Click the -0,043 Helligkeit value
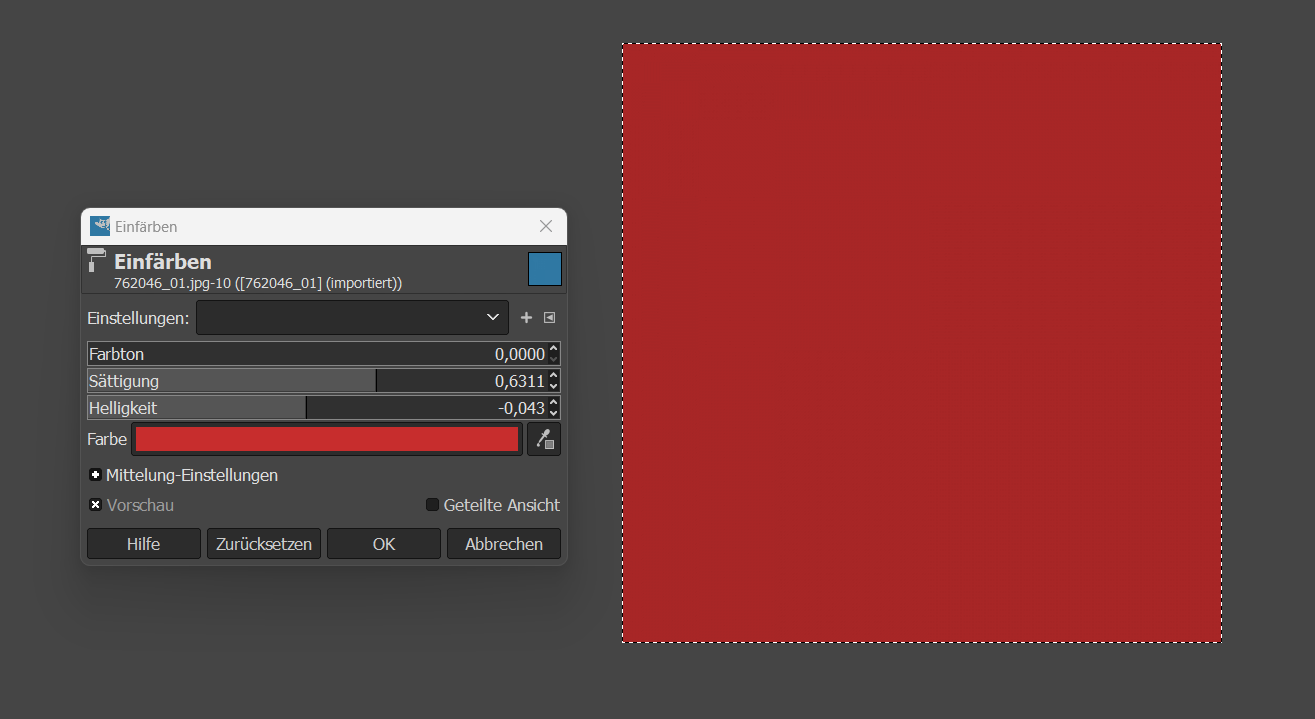 pos(521,408)
